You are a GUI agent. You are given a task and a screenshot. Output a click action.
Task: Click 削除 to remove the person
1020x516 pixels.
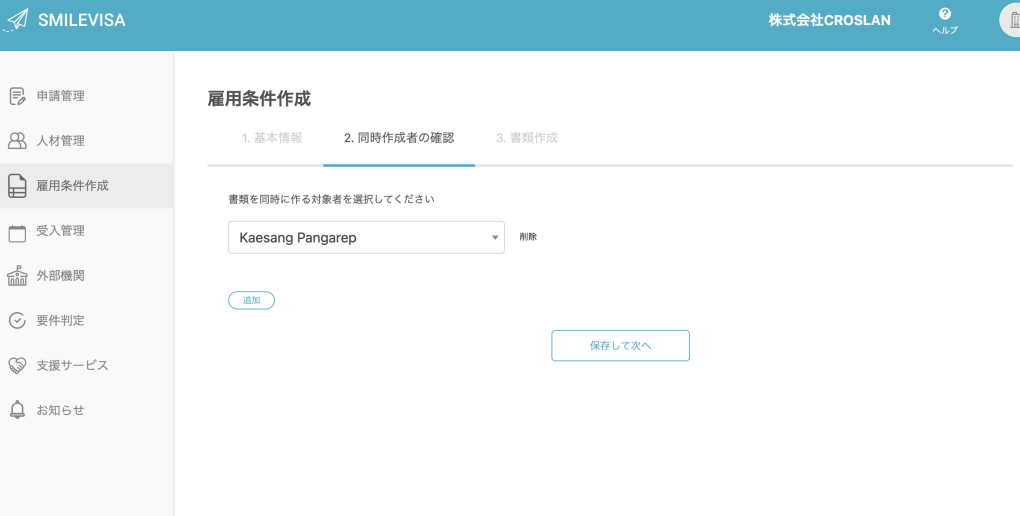tap(528, 237)
